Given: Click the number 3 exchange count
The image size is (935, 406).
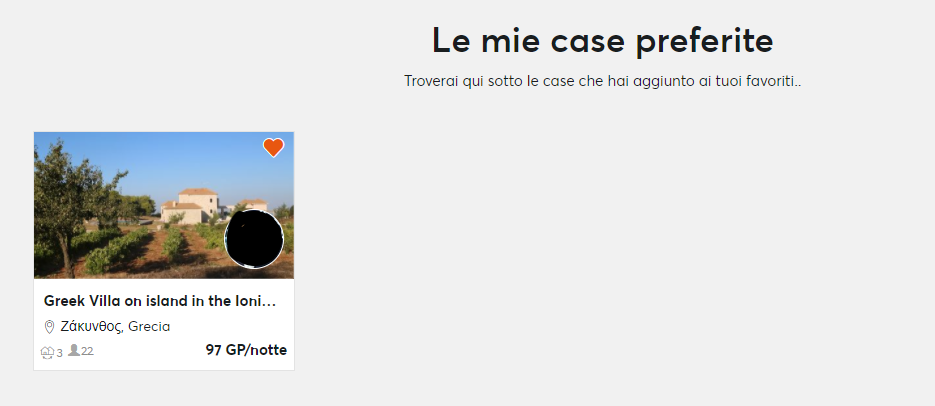Looking at the screenshot, I should (x=59, y=353).
